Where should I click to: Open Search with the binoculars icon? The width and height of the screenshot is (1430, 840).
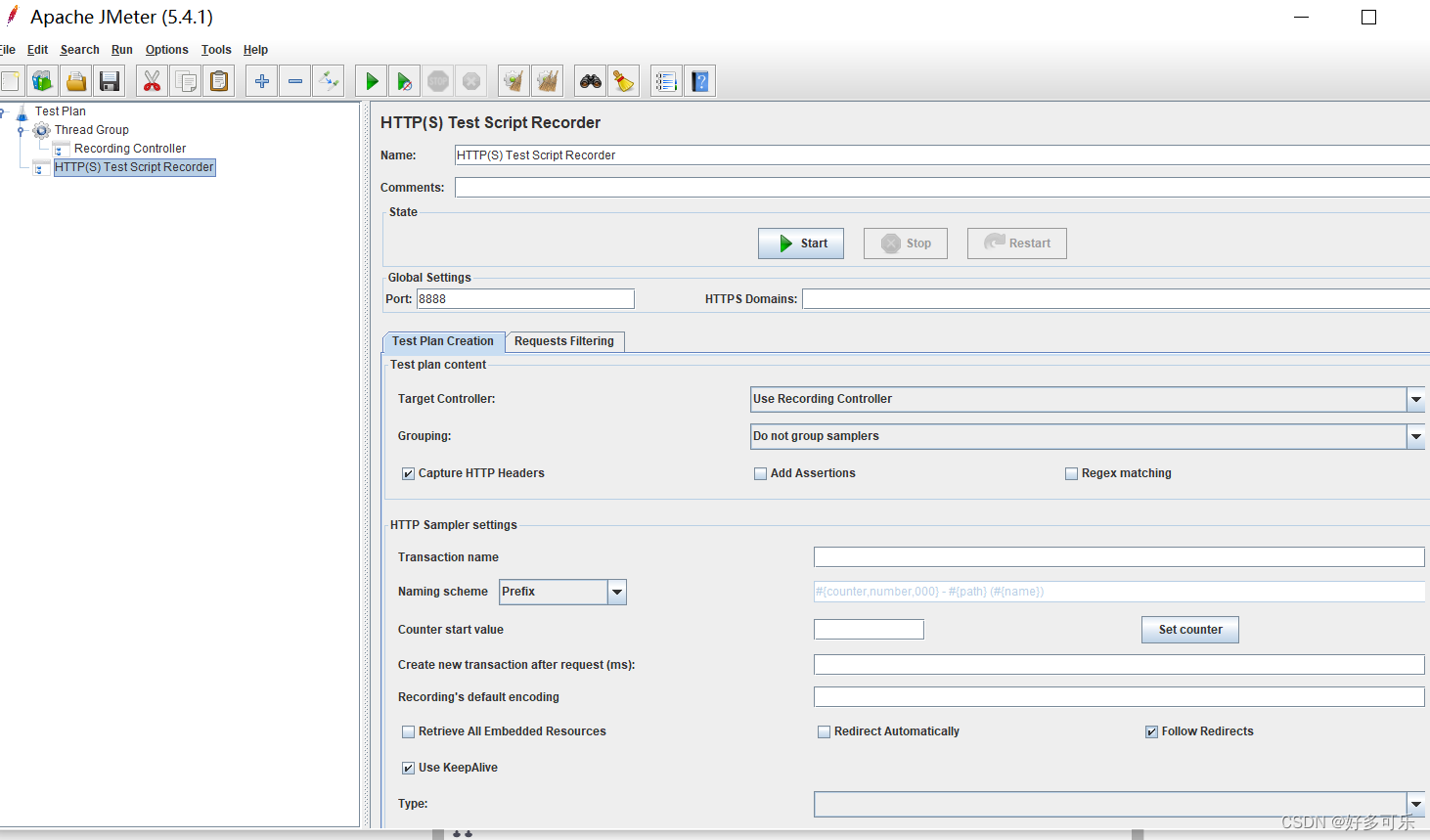coord(590,81)
